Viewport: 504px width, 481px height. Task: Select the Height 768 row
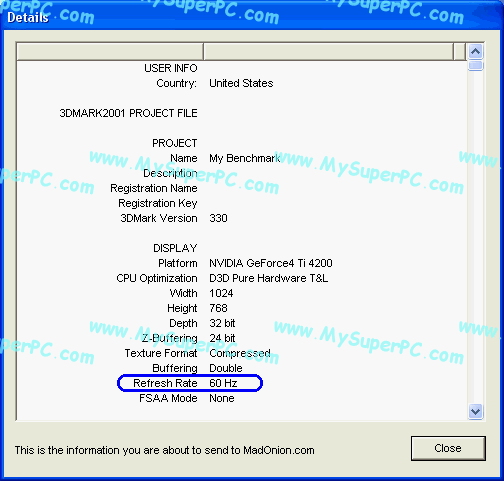click(x=242, y=308)
